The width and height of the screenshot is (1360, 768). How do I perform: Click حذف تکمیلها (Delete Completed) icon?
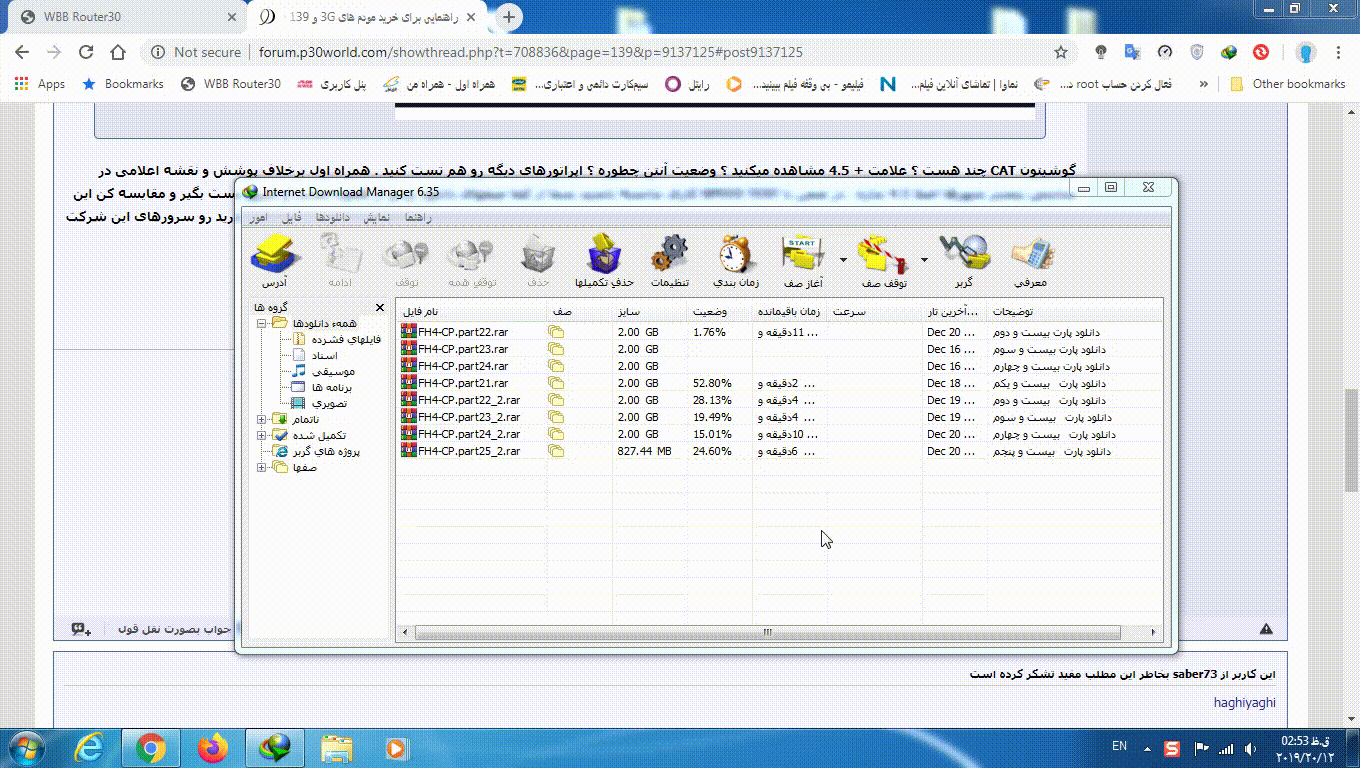pos(604,260)
